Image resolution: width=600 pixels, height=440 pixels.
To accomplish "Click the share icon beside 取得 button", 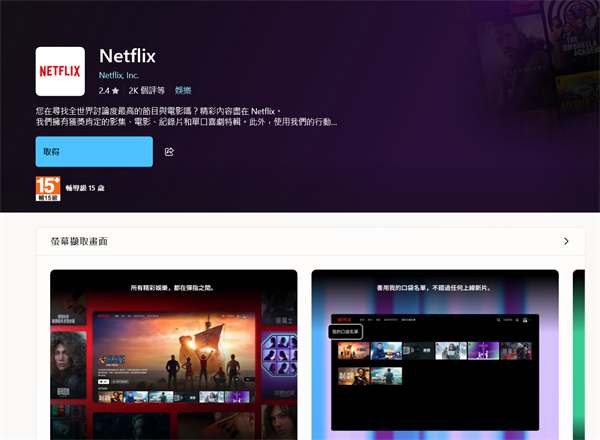I will coord(169,152).
